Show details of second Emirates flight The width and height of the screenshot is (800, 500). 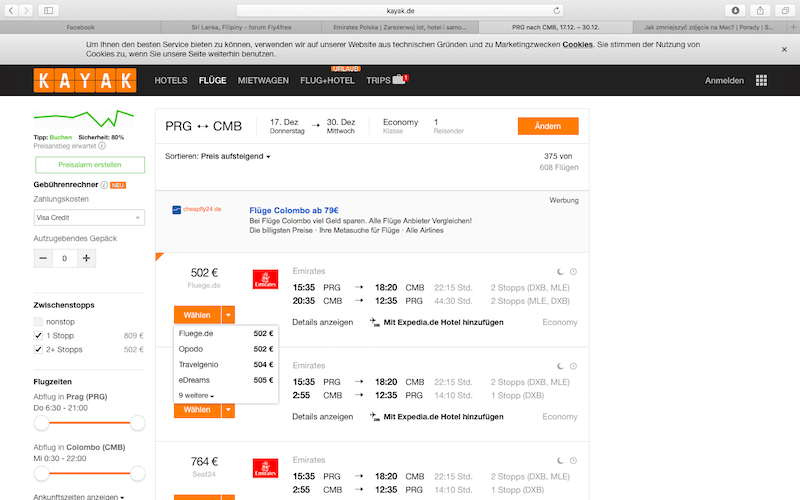322,417
